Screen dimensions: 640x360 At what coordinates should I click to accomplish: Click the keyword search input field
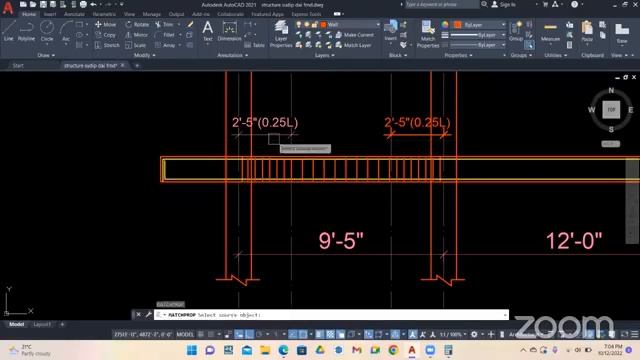click(x=442, y=4)
